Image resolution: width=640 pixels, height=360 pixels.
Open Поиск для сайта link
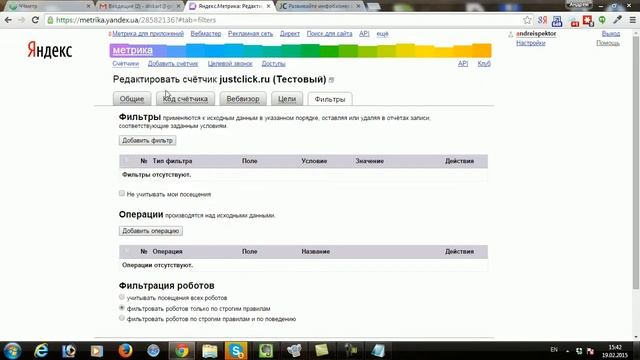[329, 34]
